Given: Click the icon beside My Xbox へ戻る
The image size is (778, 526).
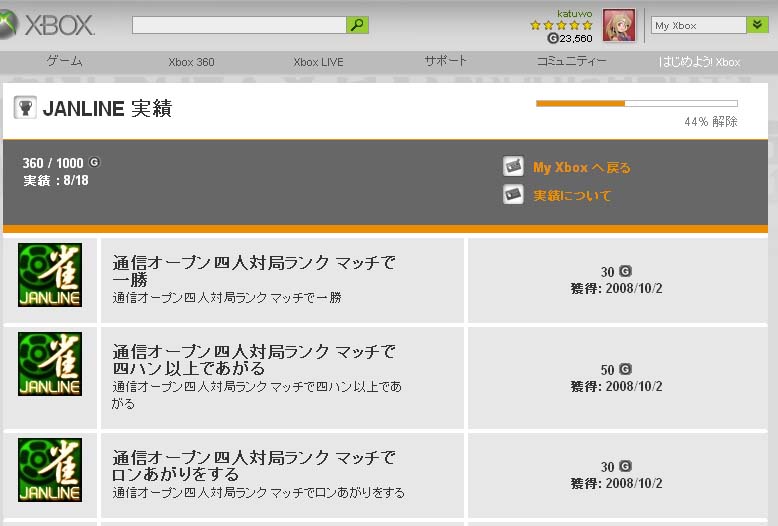Looking at the screenshot, I should 513,166.
